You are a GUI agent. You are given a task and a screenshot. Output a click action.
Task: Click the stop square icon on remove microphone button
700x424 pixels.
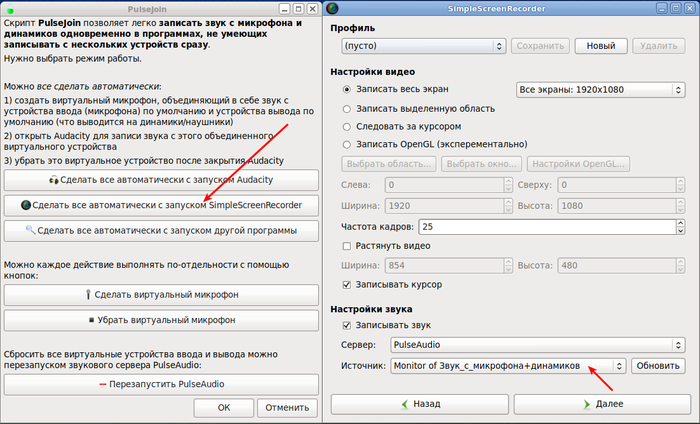92,320
